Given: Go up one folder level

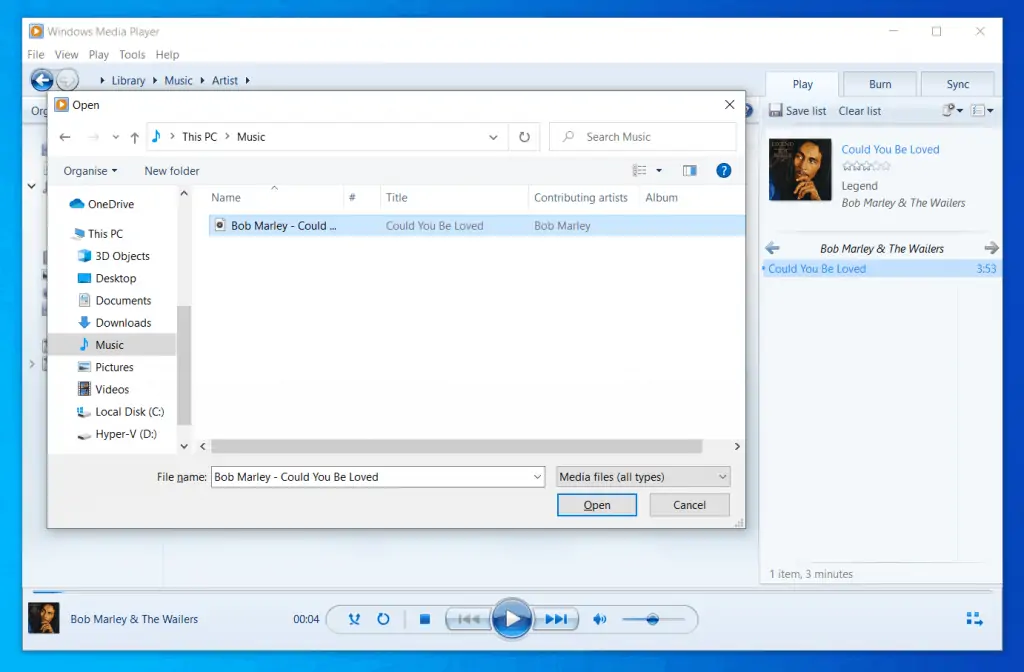Looking at the screenshot, I should 135,137.
